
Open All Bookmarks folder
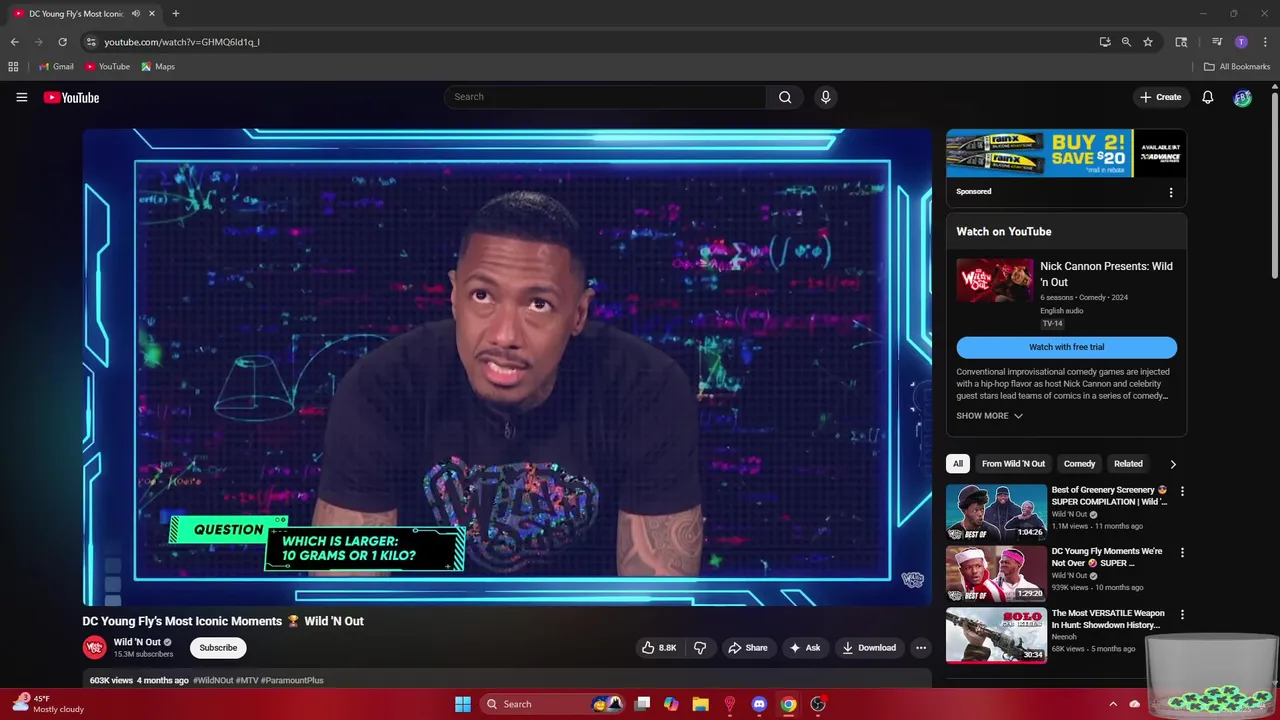(x=1237, y=67)
